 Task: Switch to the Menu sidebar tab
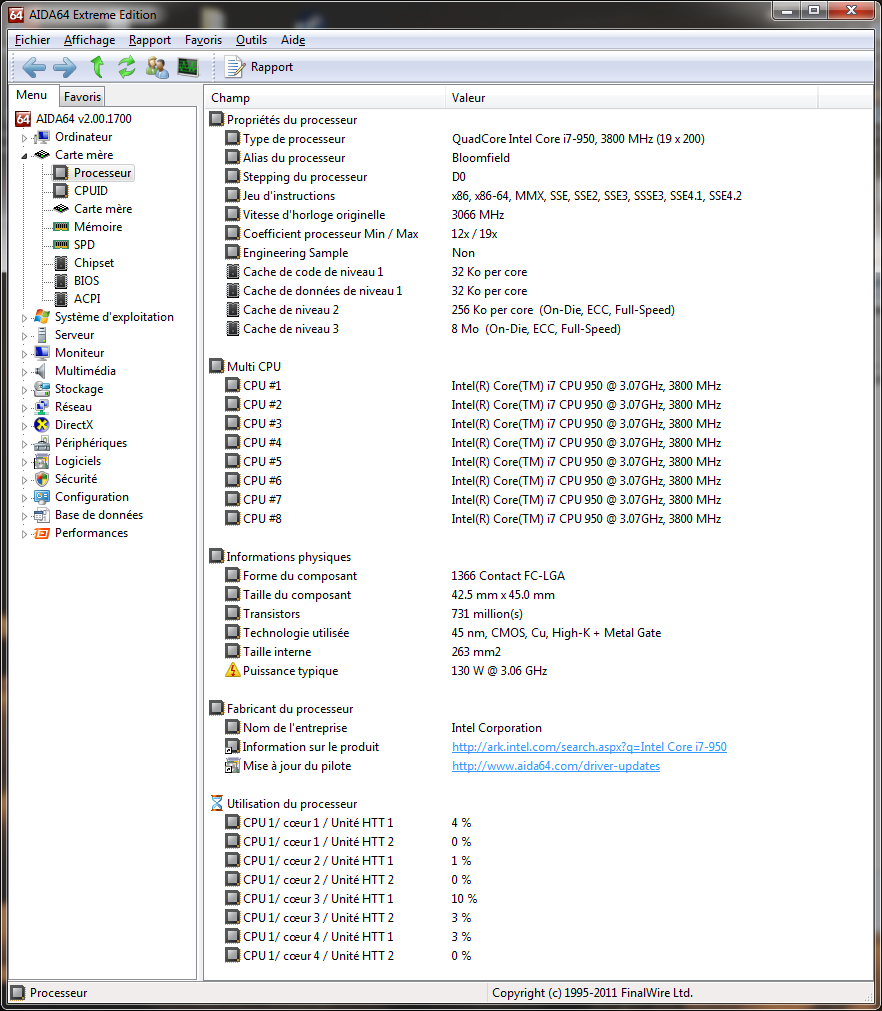tap(32, 95)
